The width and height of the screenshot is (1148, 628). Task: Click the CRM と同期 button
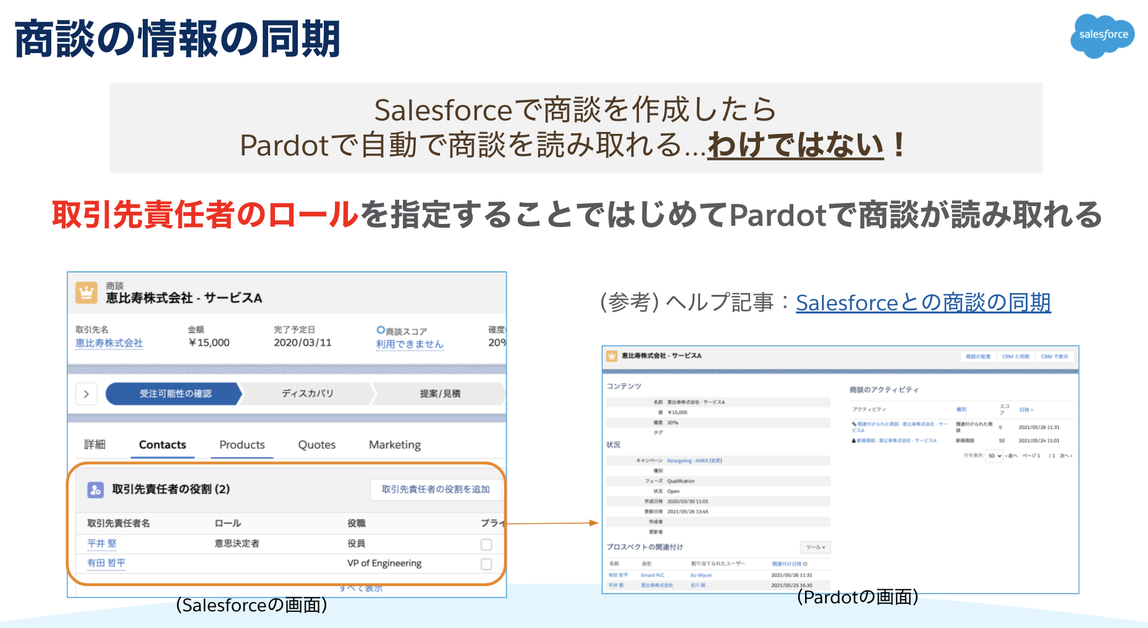pyautogui.click(x=1015, y=356)
